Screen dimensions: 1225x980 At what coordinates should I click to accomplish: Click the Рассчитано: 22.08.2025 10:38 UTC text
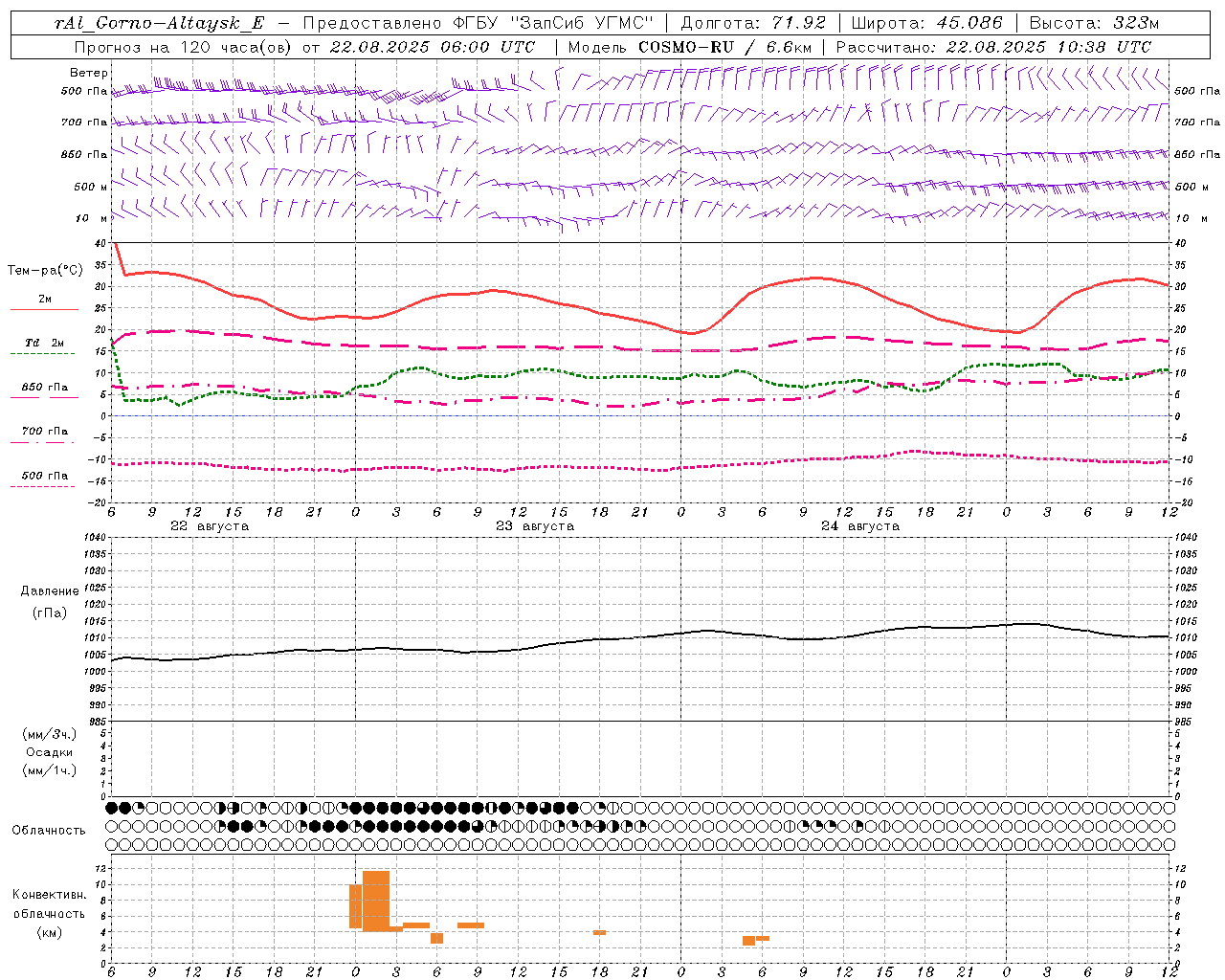(993, 47)
